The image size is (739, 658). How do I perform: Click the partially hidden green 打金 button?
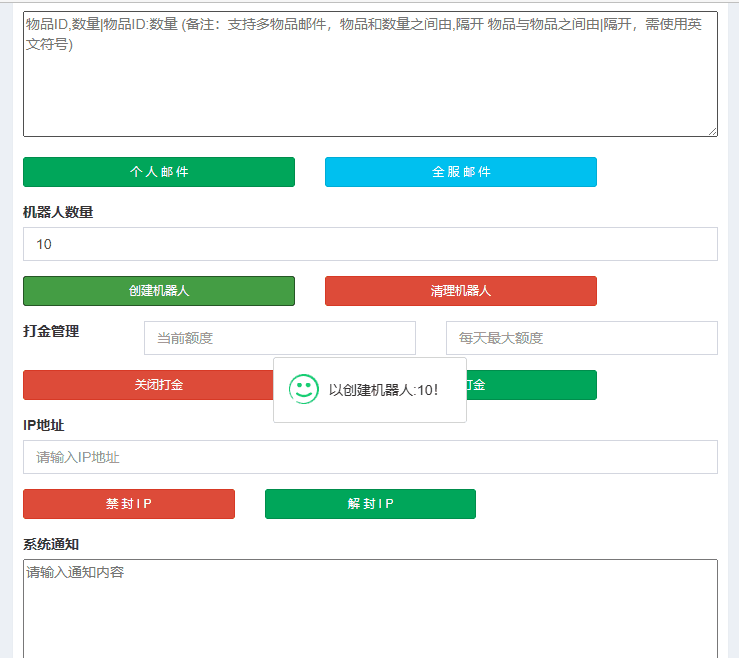click(530, 385)
